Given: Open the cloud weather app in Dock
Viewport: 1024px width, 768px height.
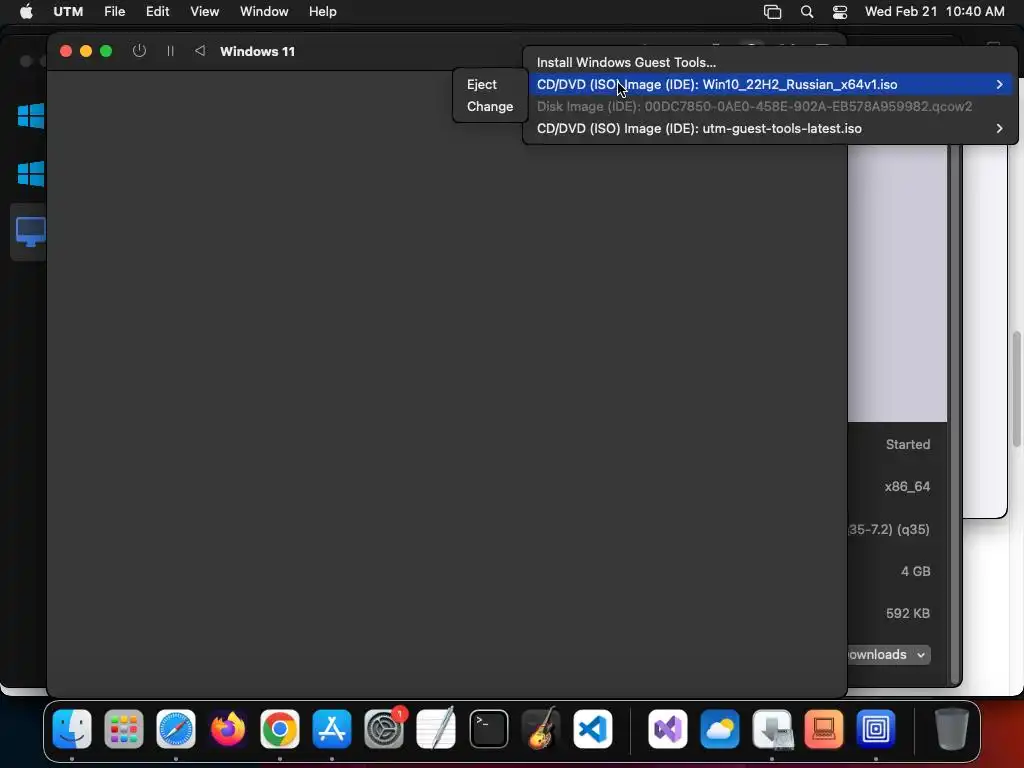Looking at the screenshot, I should tap(720, 729).
